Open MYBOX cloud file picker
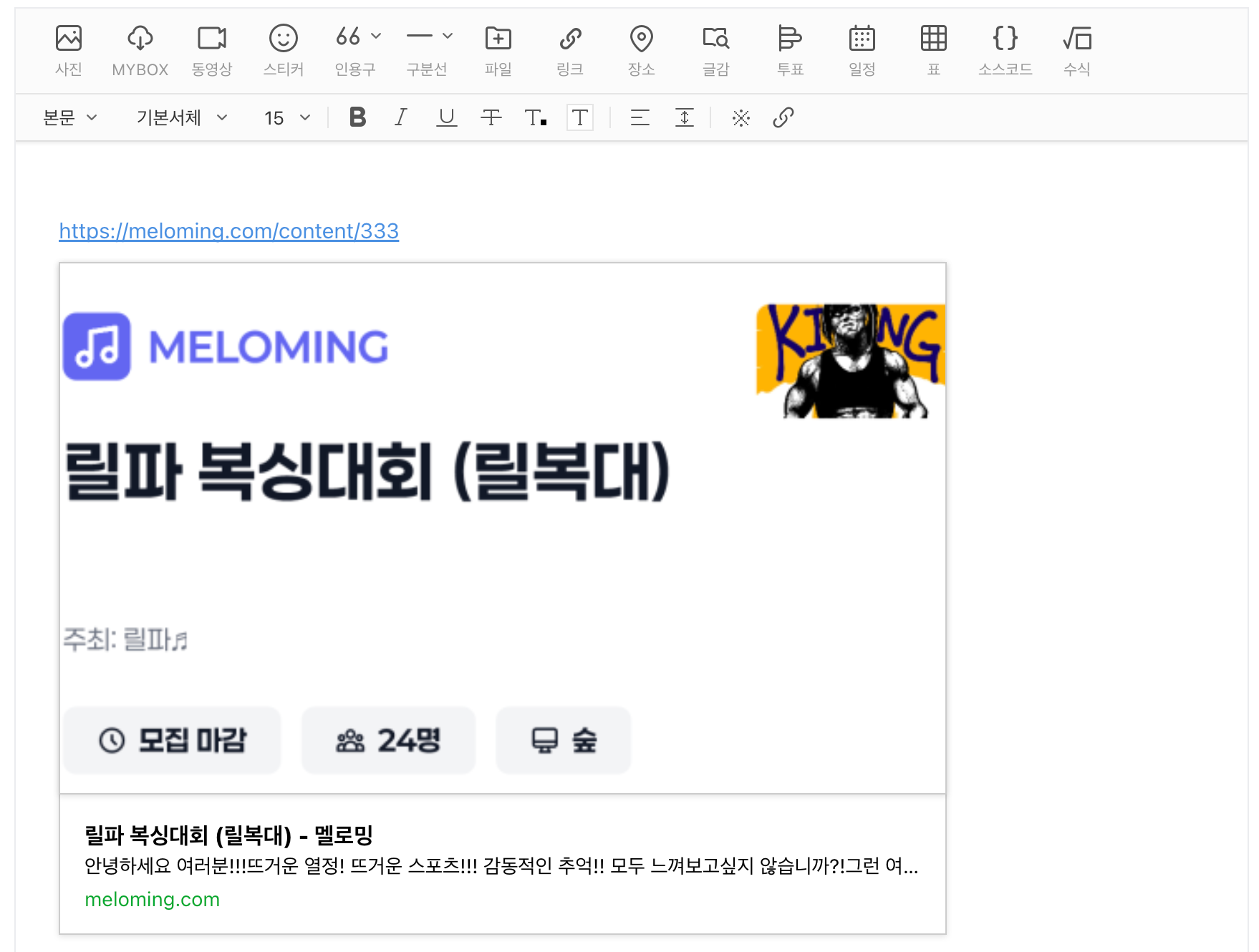1259x952 pixels. pyautogui.click(x=140, y=49)
